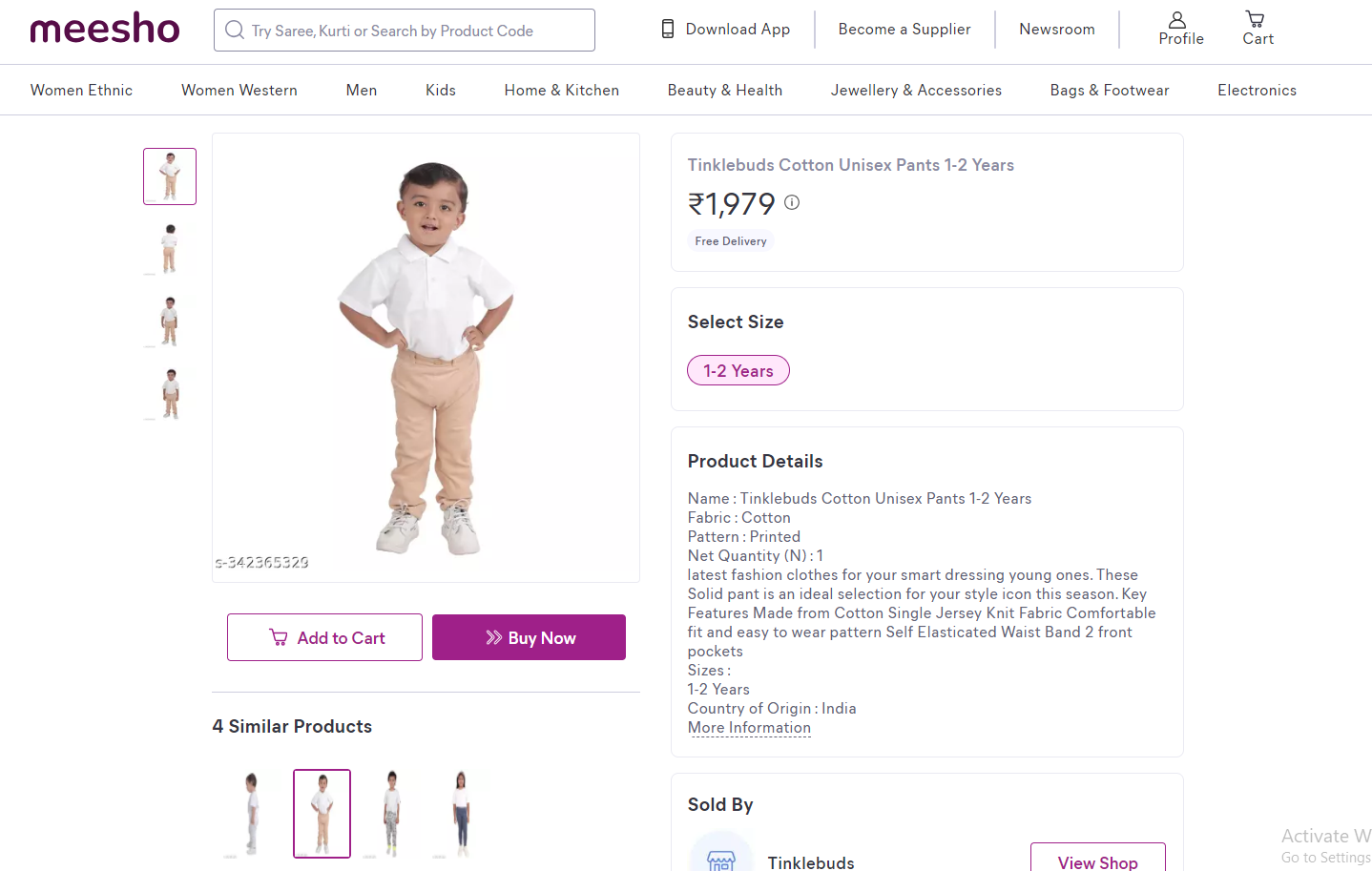Expand the Beauty & Health menu
1372x871 pixels.
pyautogui.click(x=725, y=91)
